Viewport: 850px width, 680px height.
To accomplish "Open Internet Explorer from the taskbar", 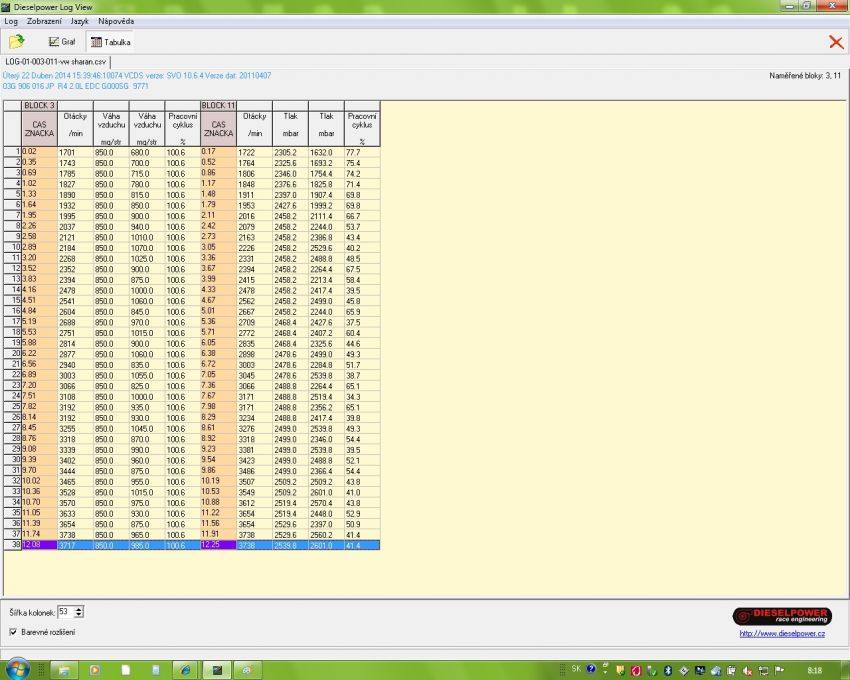I will click(185, 670).
